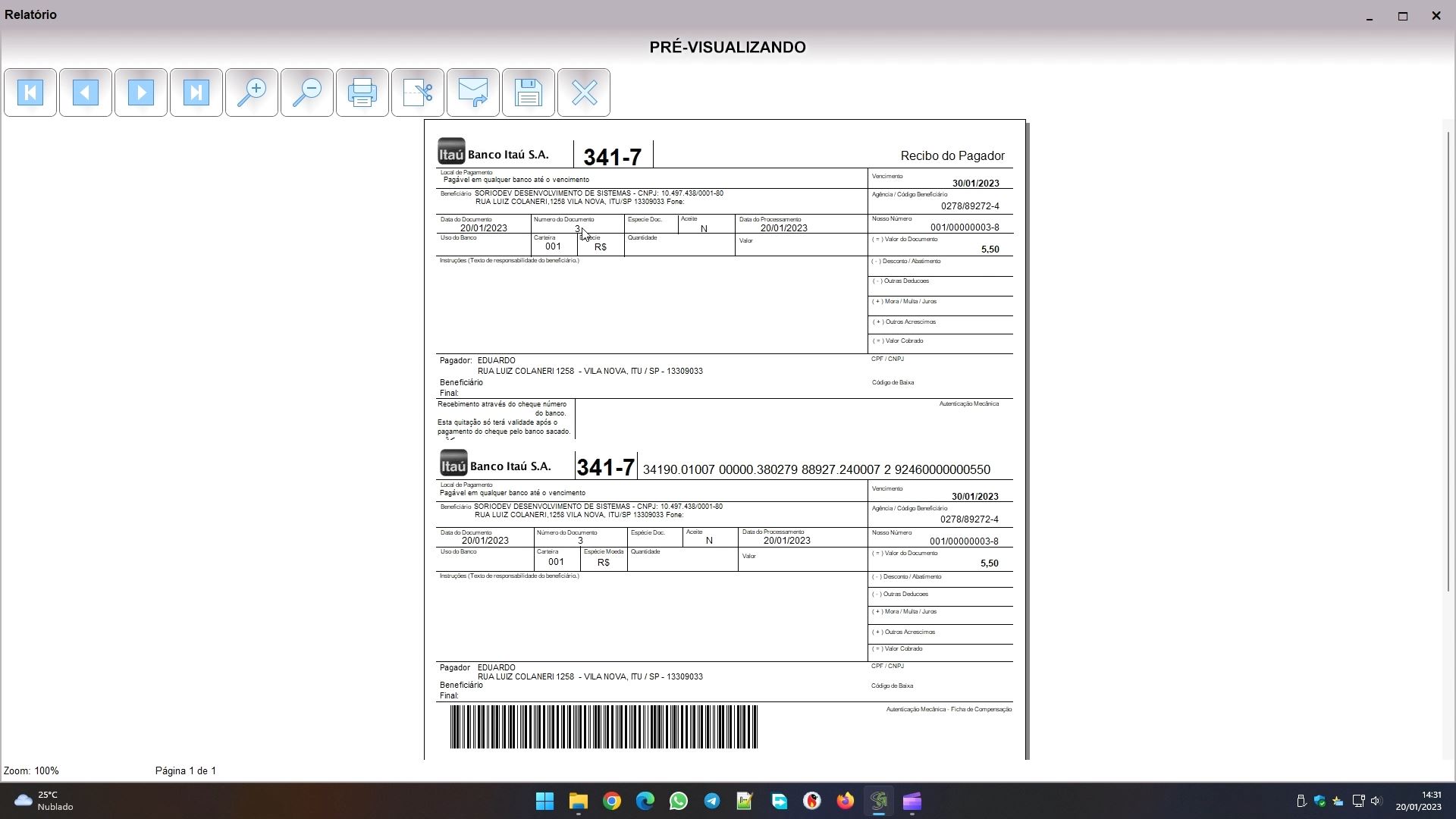Print the boleto using printer icon
Image resolution: width=1456 pixels, height=819 pixels.
[x=362, y=93]
